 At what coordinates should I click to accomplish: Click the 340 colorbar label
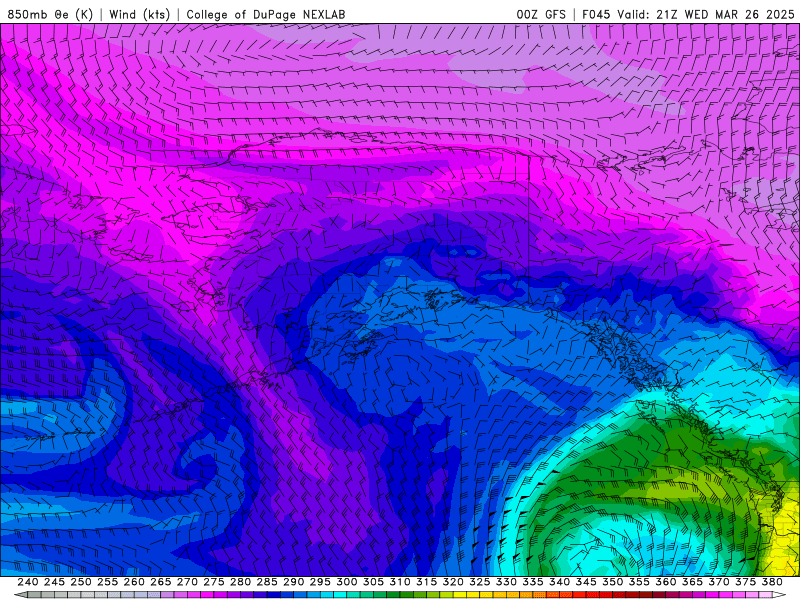[x=560, y=582]
